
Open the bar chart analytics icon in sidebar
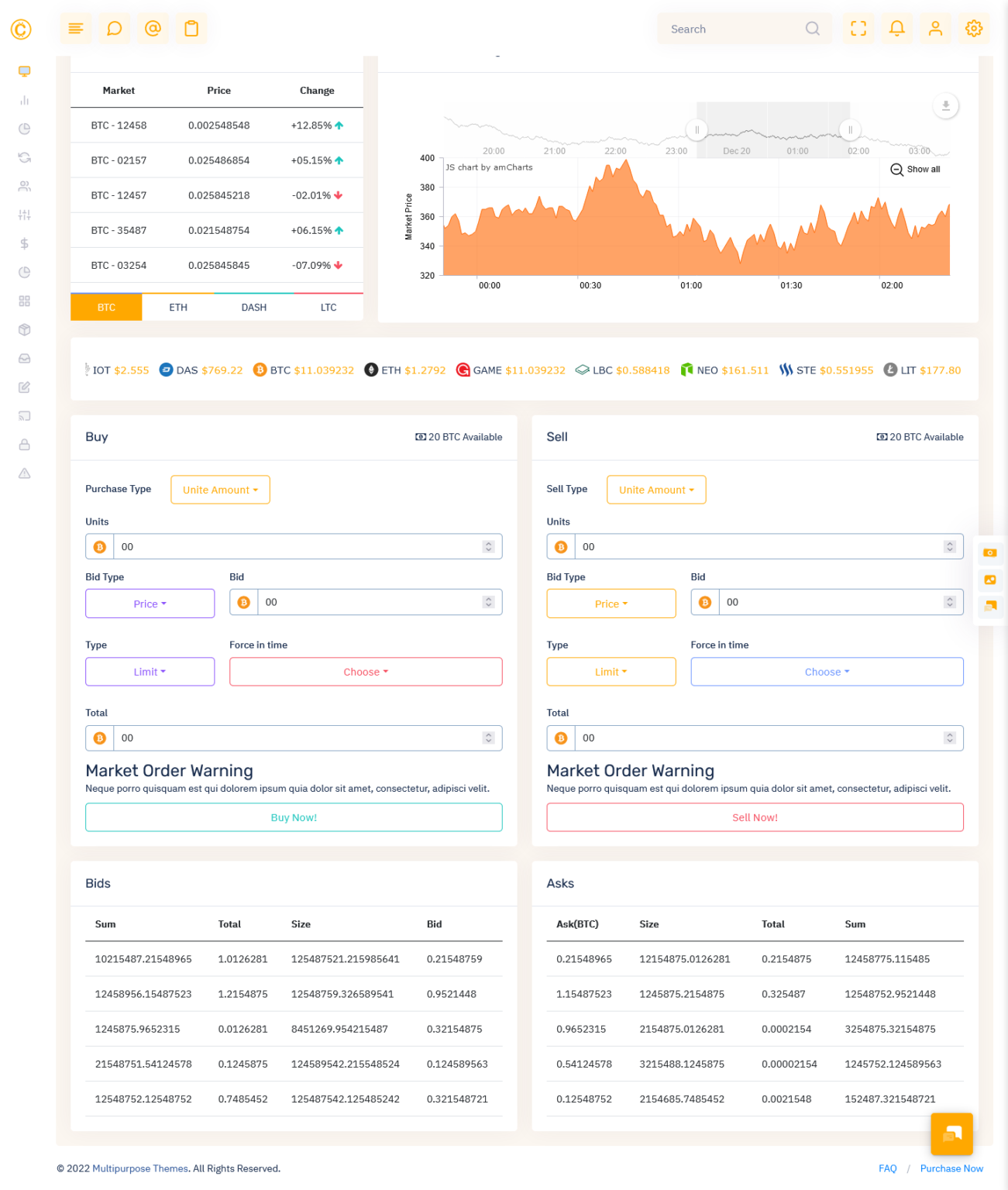click(x=24, y=100)
